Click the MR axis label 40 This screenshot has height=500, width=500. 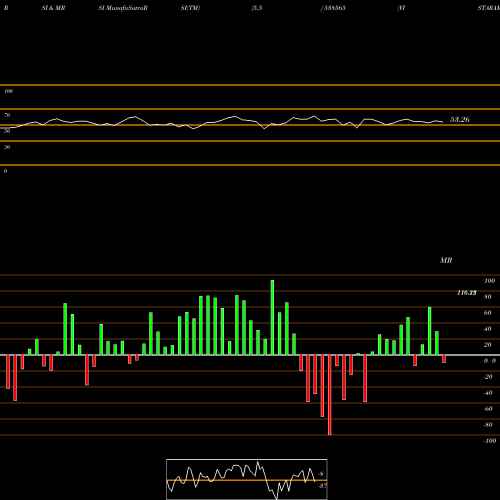click(x=487, y=329)
